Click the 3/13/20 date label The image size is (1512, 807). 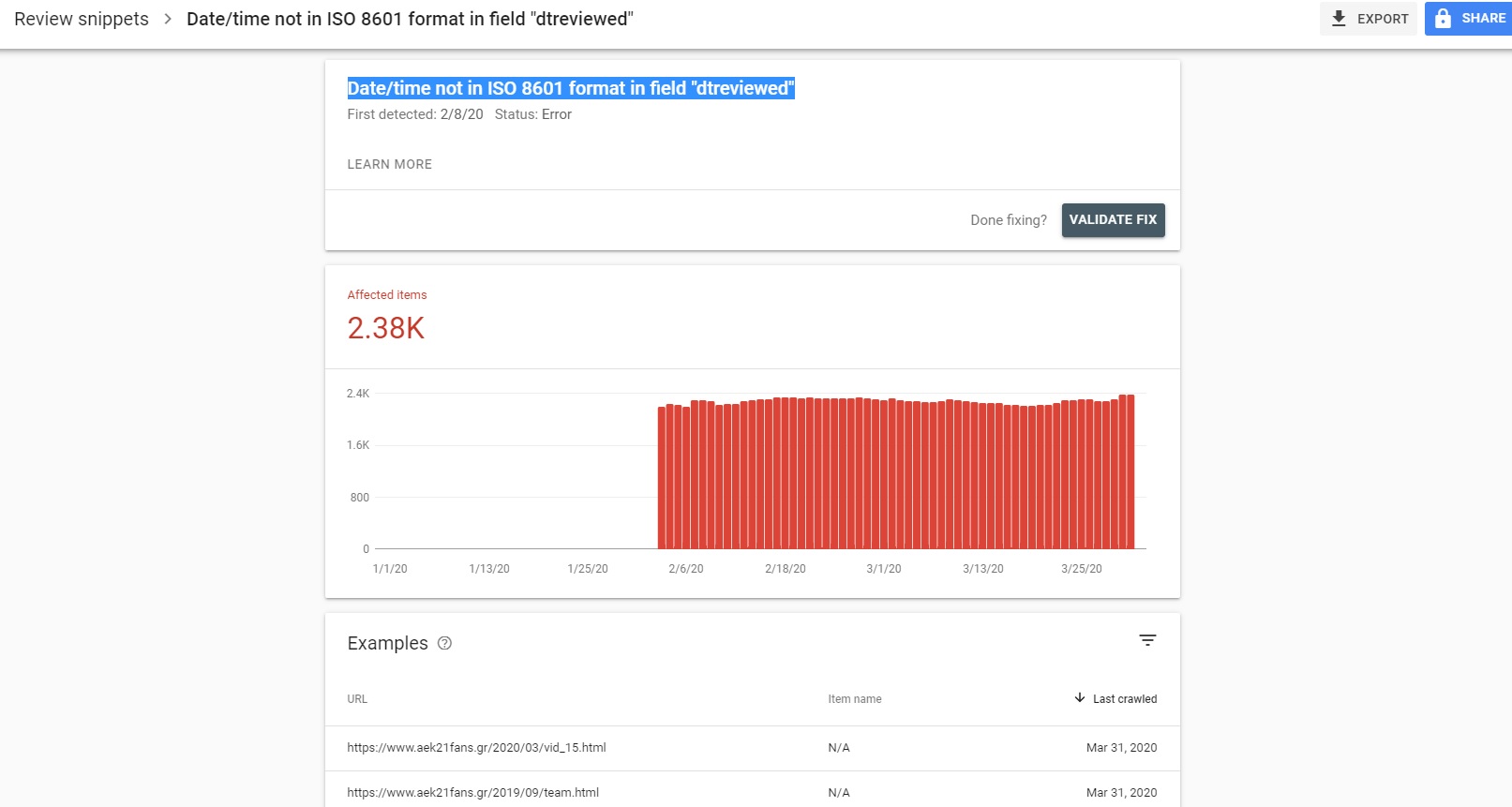[x=983, y=569]
